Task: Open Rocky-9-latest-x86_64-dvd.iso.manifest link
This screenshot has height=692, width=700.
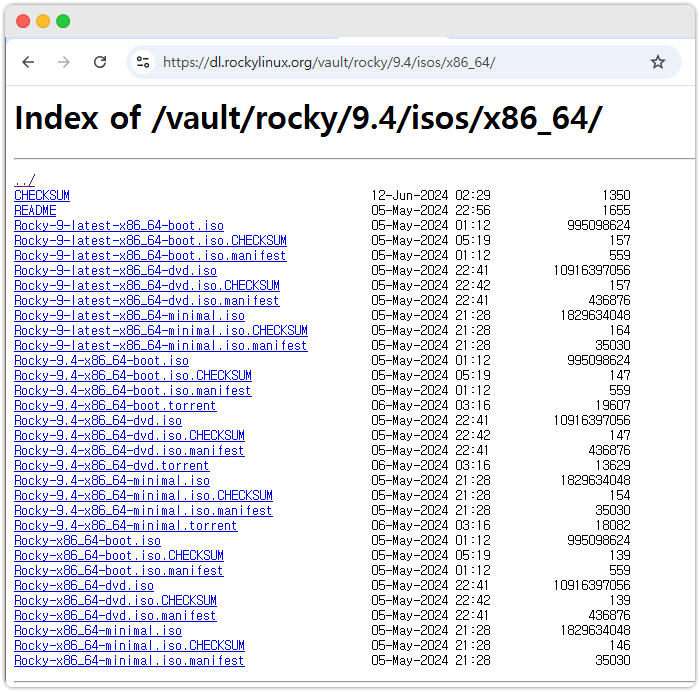Action: tap(147, 300)
